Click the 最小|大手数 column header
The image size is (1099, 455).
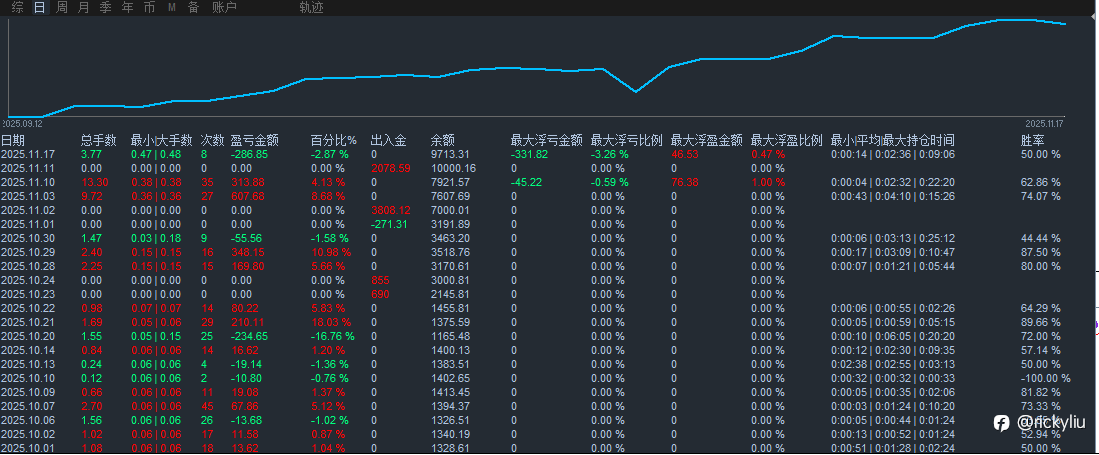pos(161,140)
